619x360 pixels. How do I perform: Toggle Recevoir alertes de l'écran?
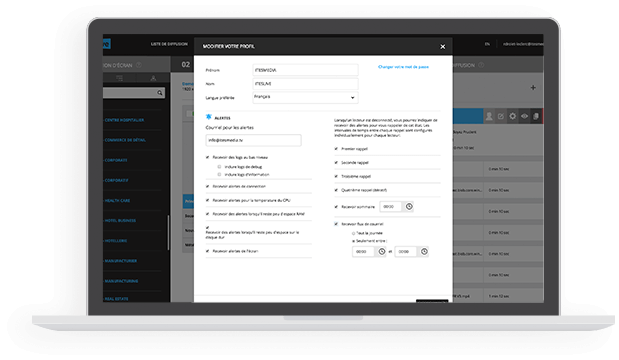(x=207, y=251)
